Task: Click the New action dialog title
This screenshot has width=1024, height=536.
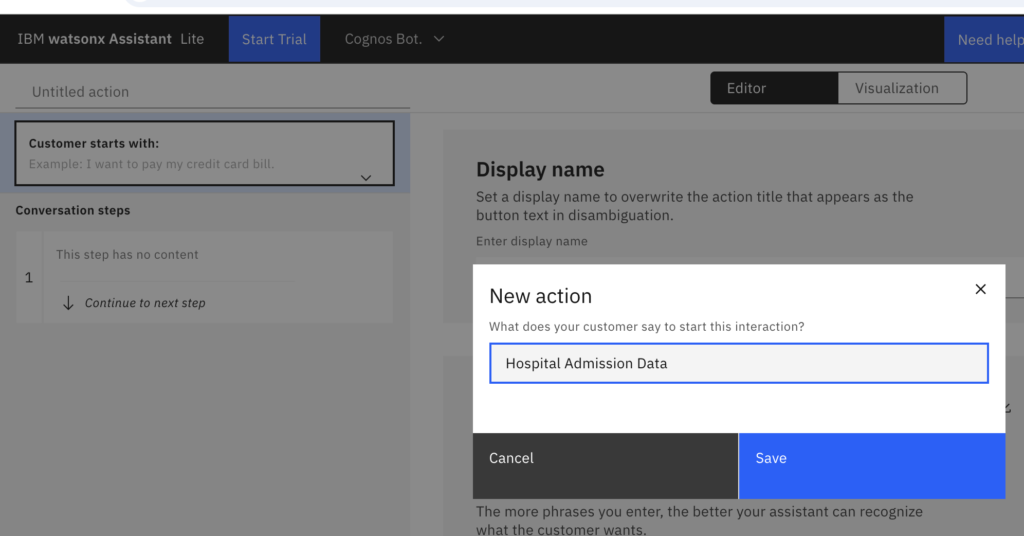Action: (540, 296)
